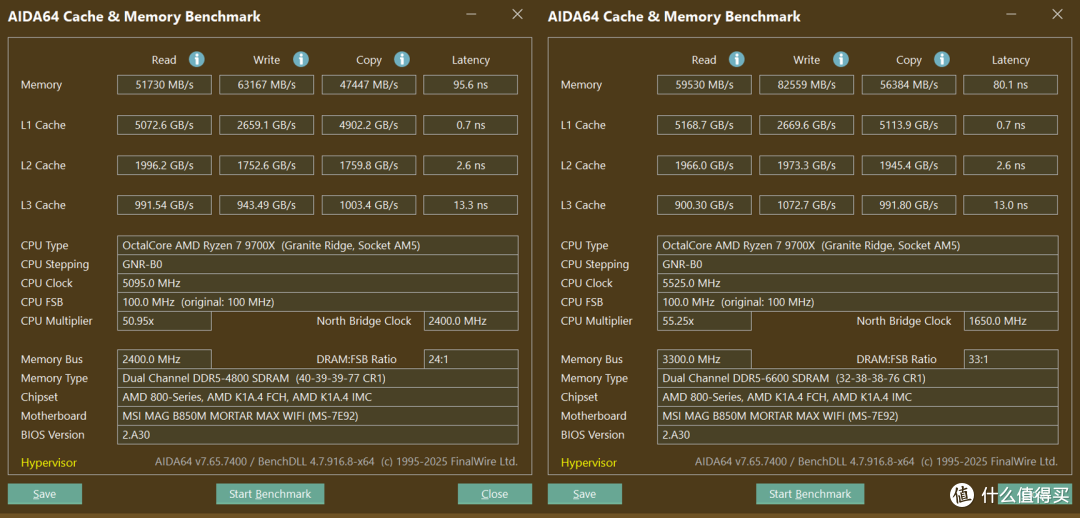Select Memory Latency value 80.1 ns
This screenshot has width=1080, height=518.
point(1010,85)
